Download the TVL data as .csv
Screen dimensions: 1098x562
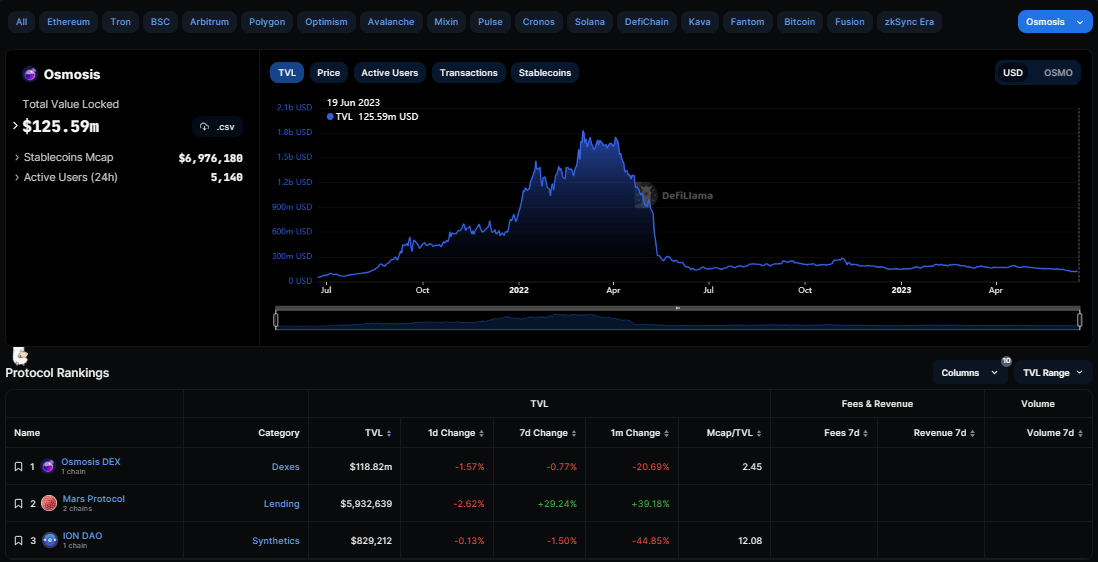click(217, 127)
